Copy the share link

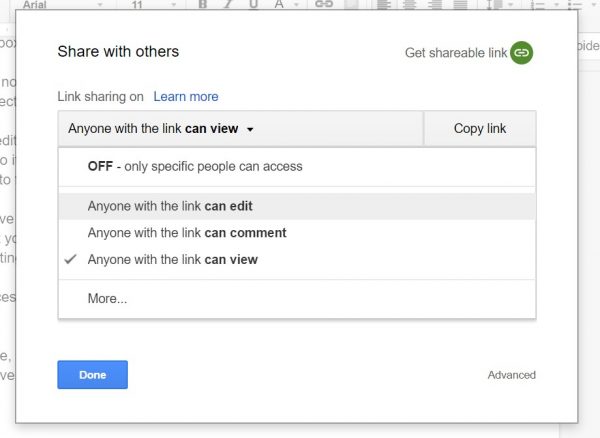480,129
